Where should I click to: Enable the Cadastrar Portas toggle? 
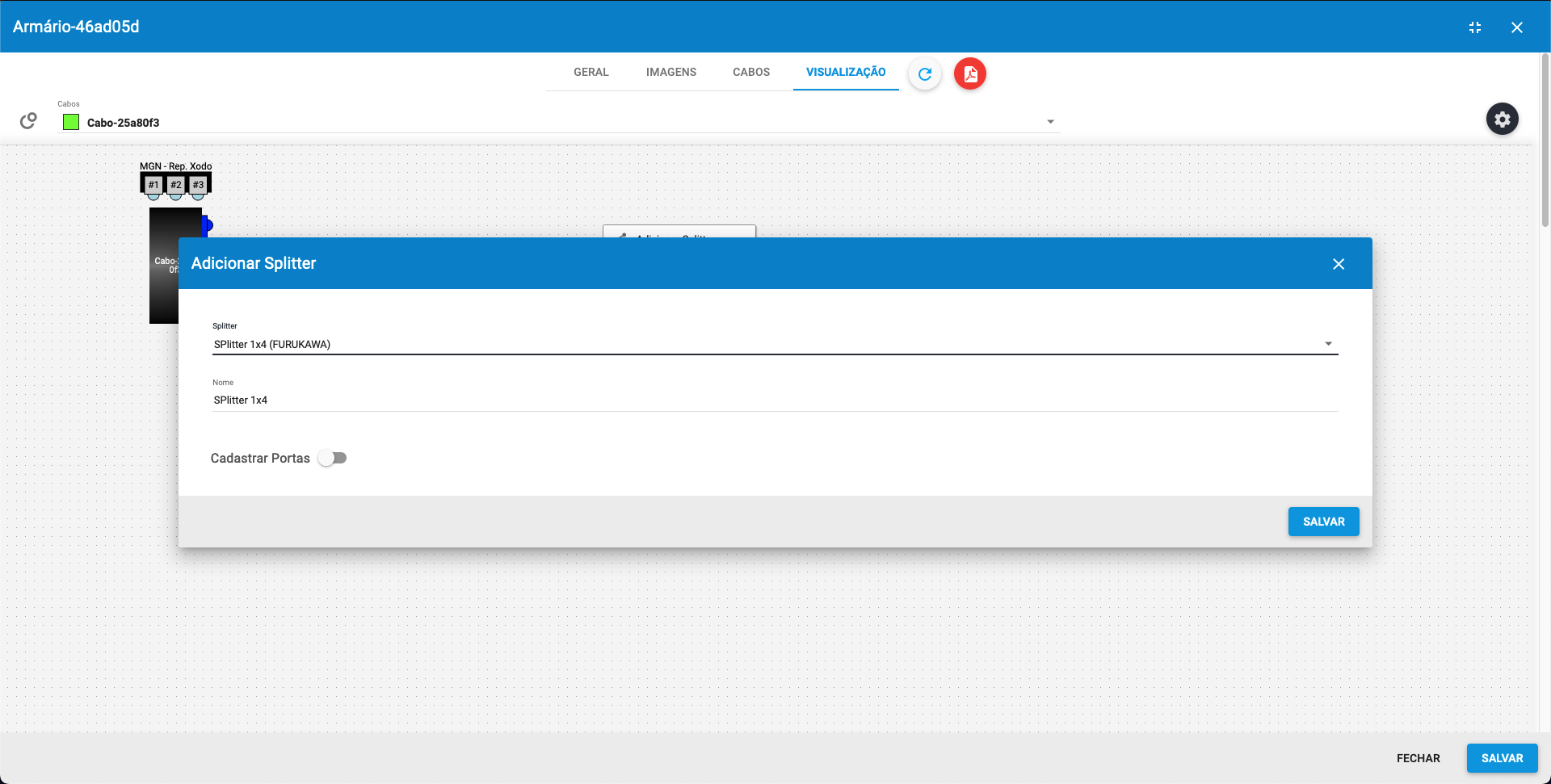332,458
